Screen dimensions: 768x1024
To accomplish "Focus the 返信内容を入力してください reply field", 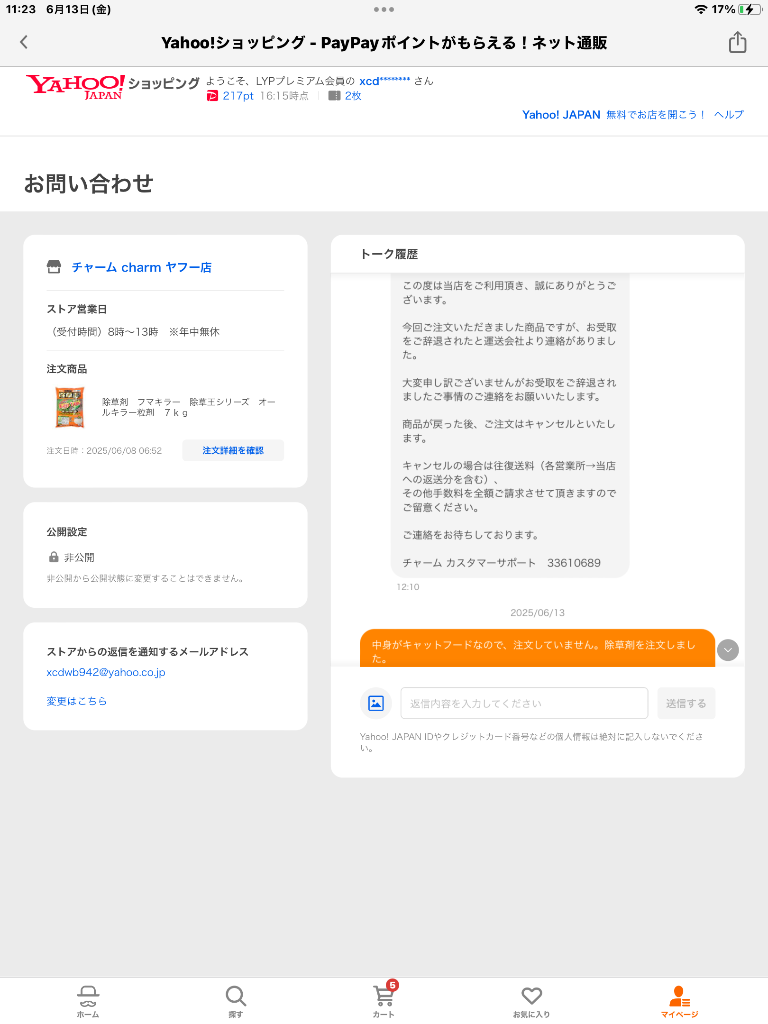I will click(524, 703).
